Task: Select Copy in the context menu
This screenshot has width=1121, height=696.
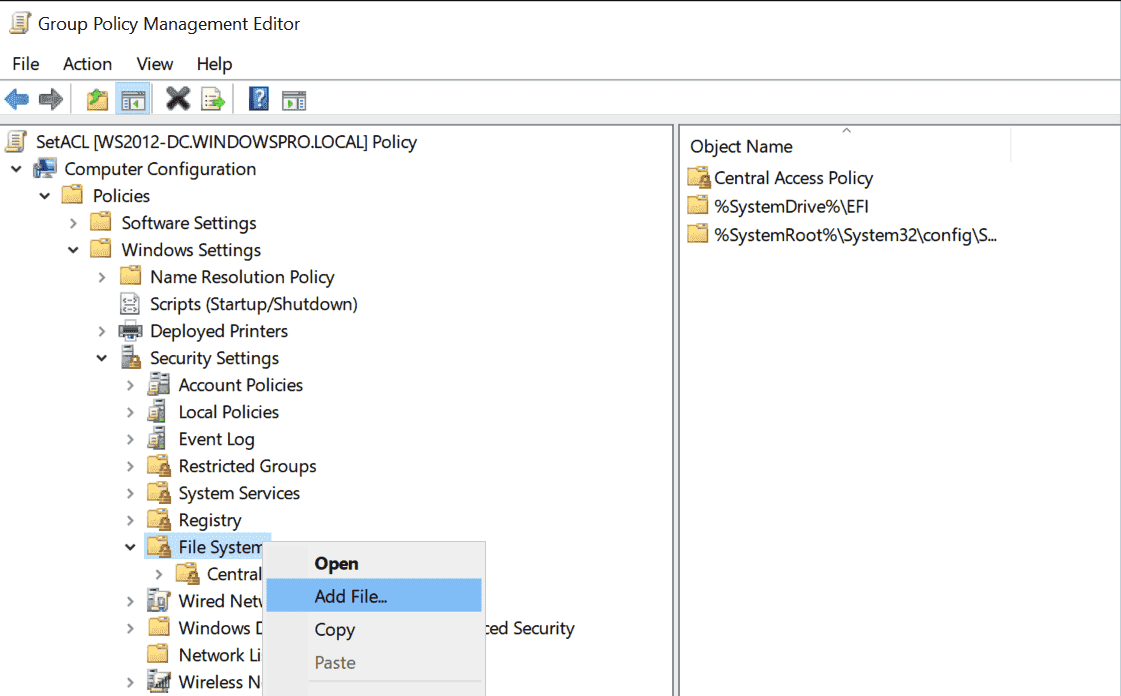Action: 334,630
